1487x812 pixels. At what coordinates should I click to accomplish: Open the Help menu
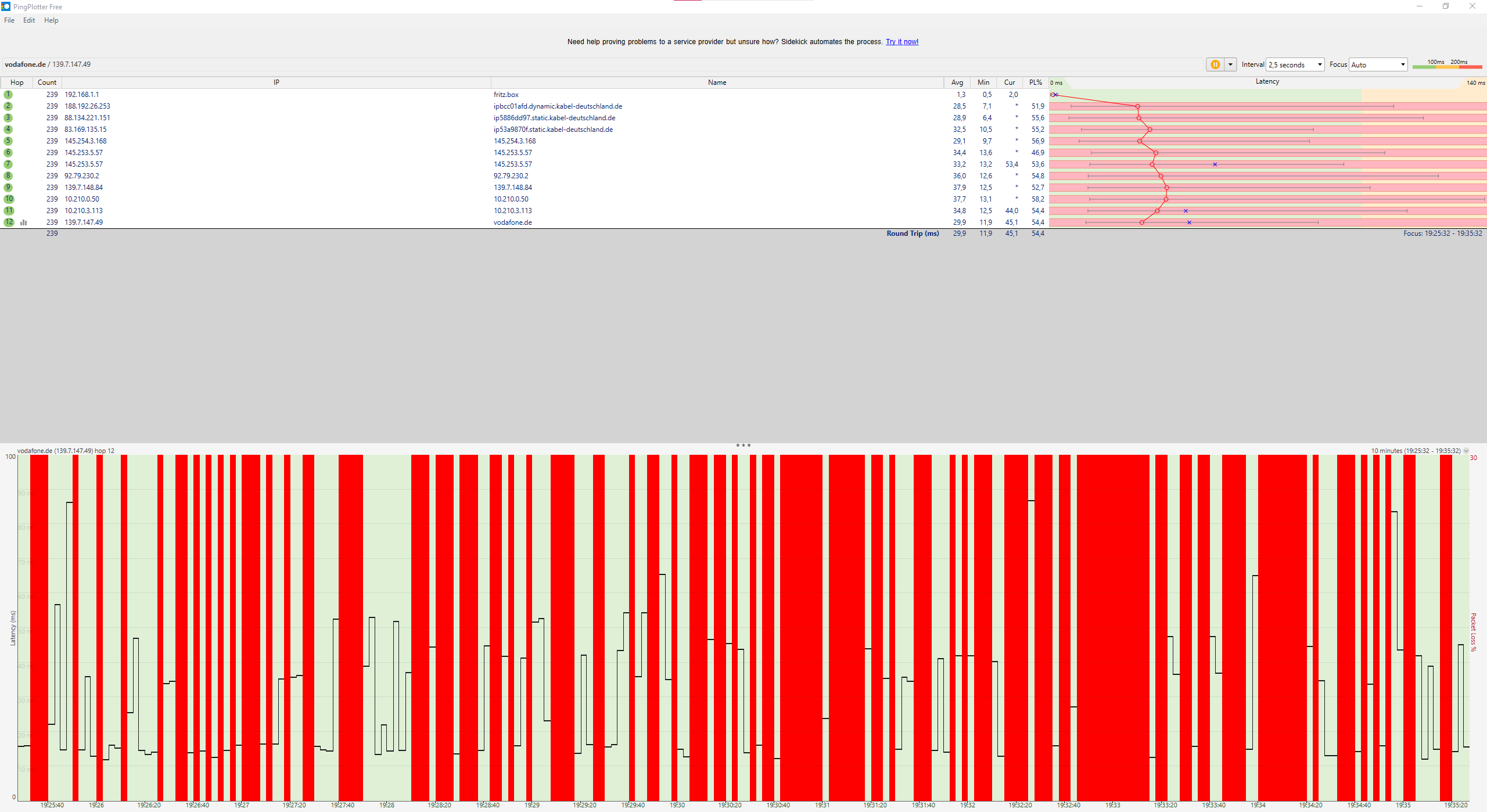(51, 20)
